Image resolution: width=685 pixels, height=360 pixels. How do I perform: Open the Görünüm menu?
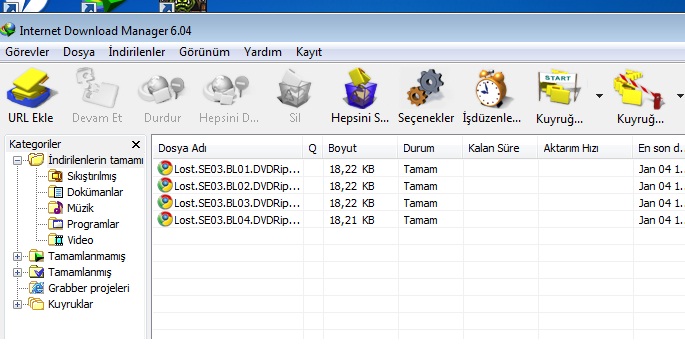[204, 52]
